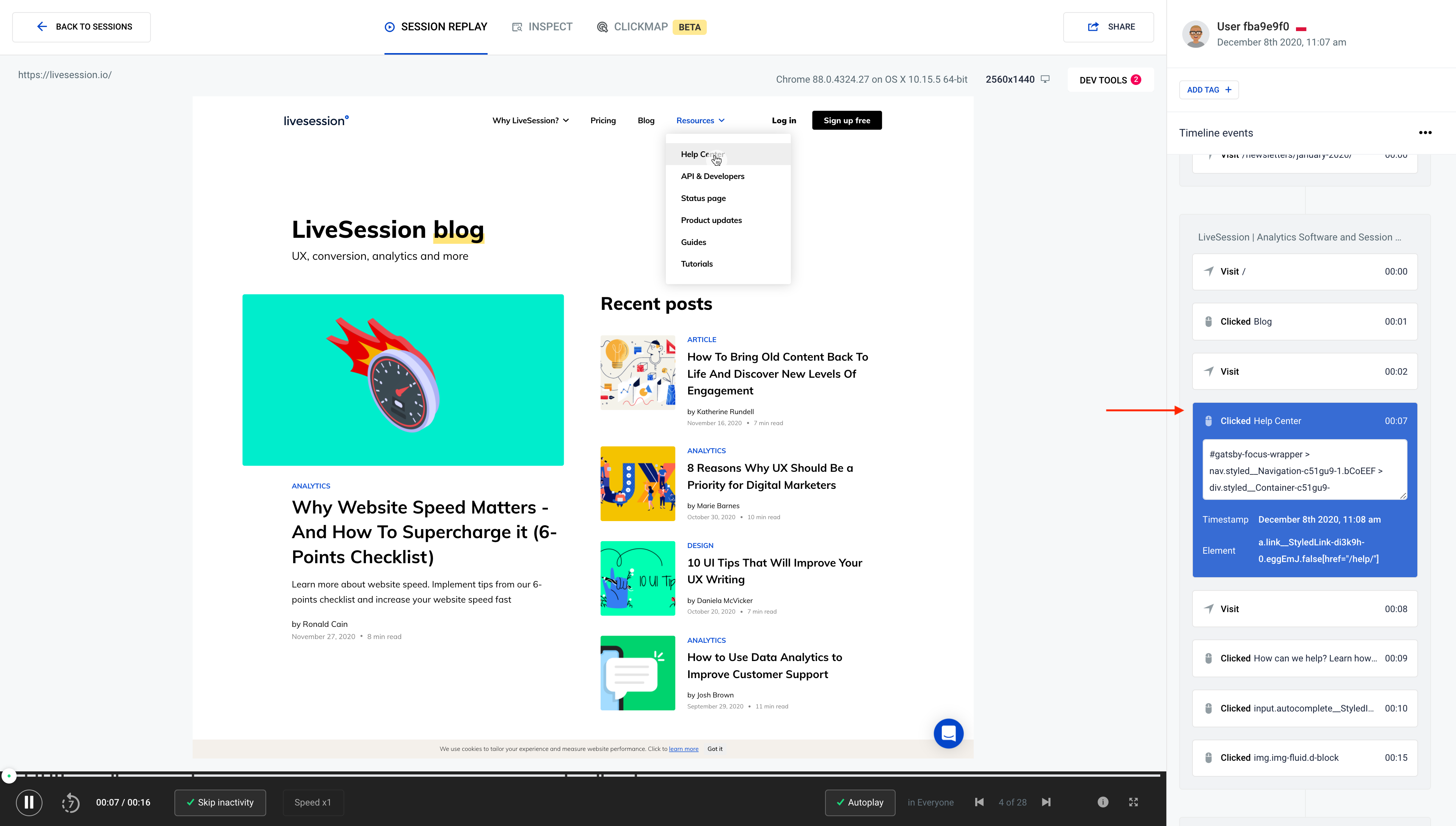
Task: Select the Help Center menu item
Action: pos(703,154)
